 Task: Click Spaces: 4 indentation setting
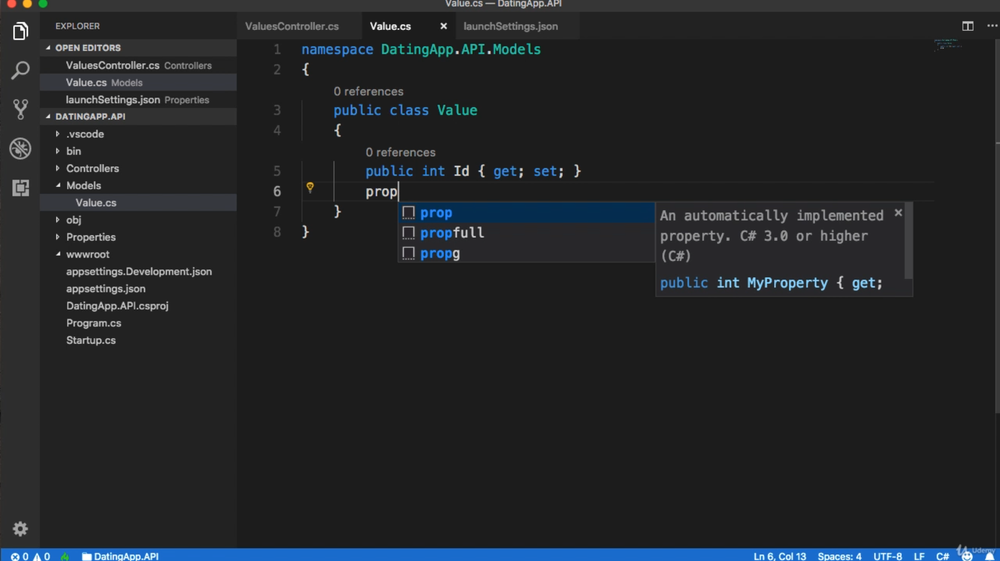point(839,557)
